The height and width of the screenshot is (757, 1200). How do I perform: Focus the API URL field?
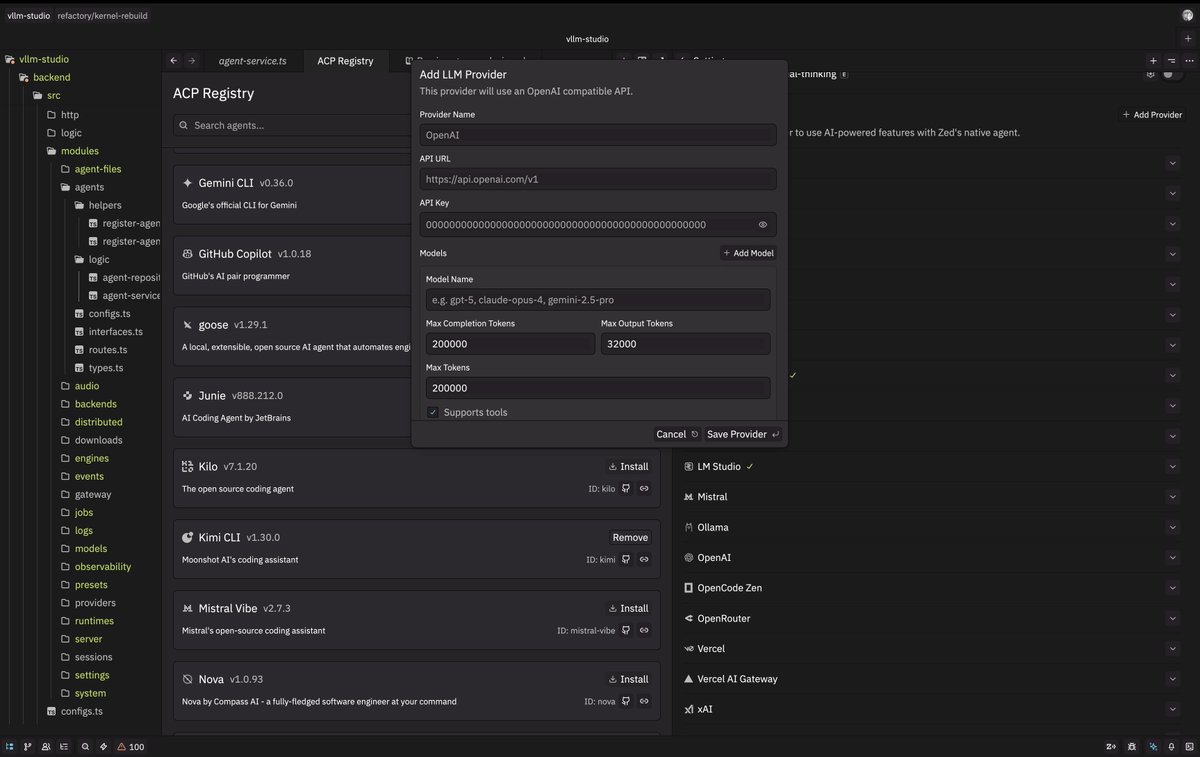[598, 180]
